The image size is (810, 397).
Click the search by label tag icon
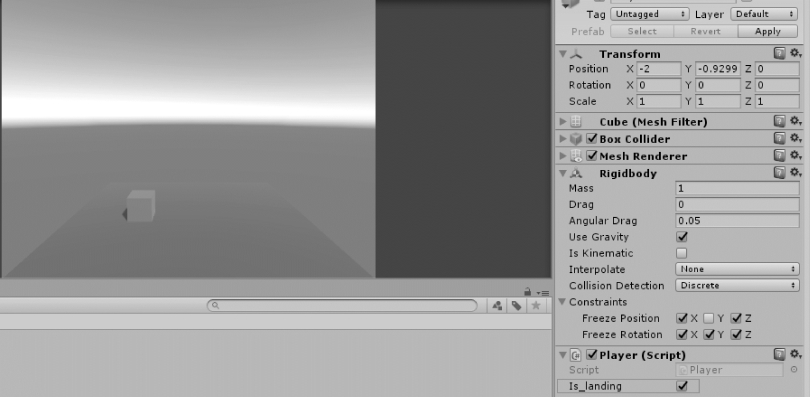[x=516, y=306]
